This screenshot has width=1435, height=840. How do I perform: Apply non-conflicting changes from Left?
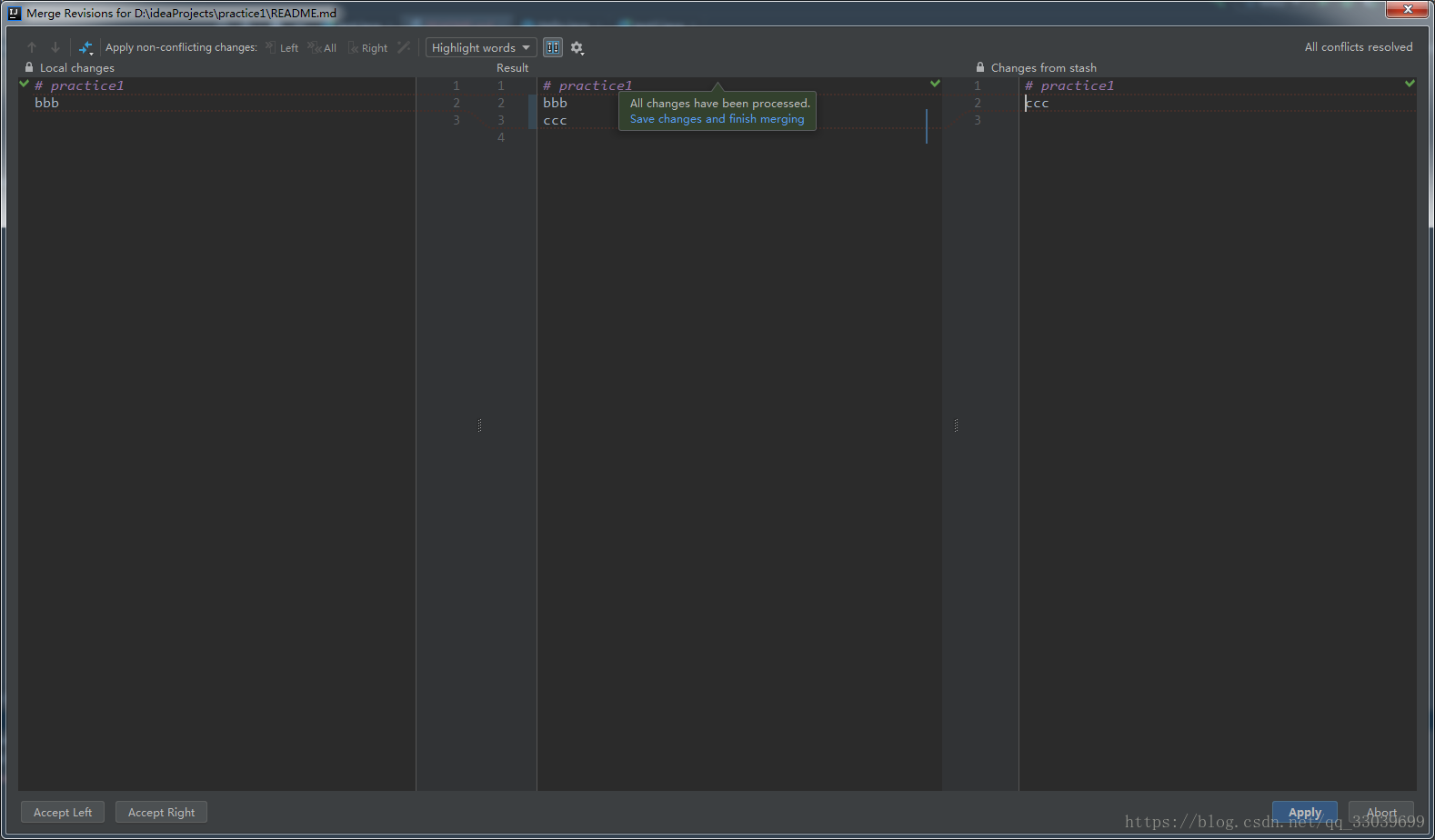point(282,48)
